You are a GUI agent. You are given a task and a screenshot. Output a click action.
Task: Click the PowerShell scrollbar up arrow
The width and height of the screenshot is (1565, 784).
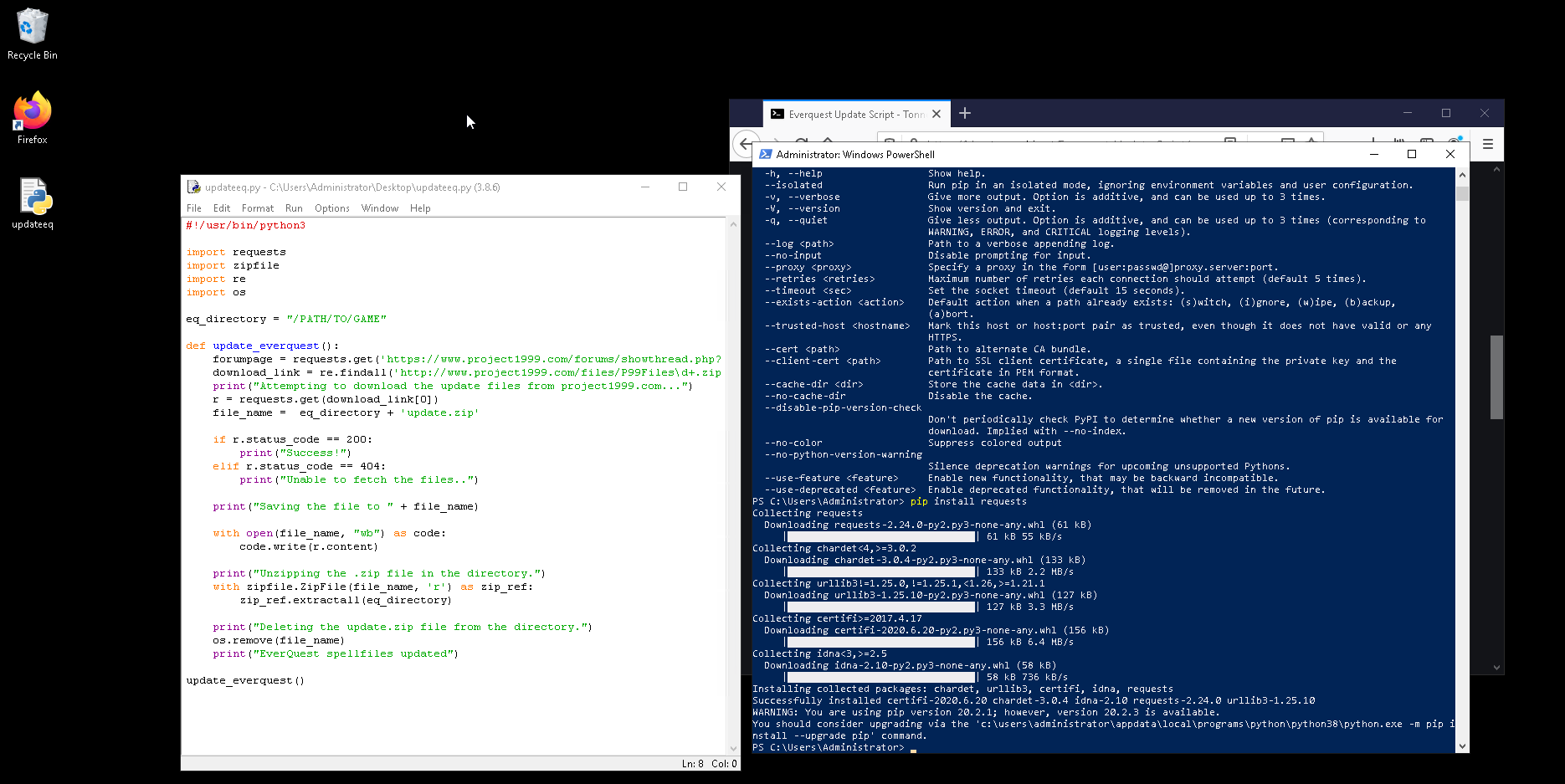1462,175
